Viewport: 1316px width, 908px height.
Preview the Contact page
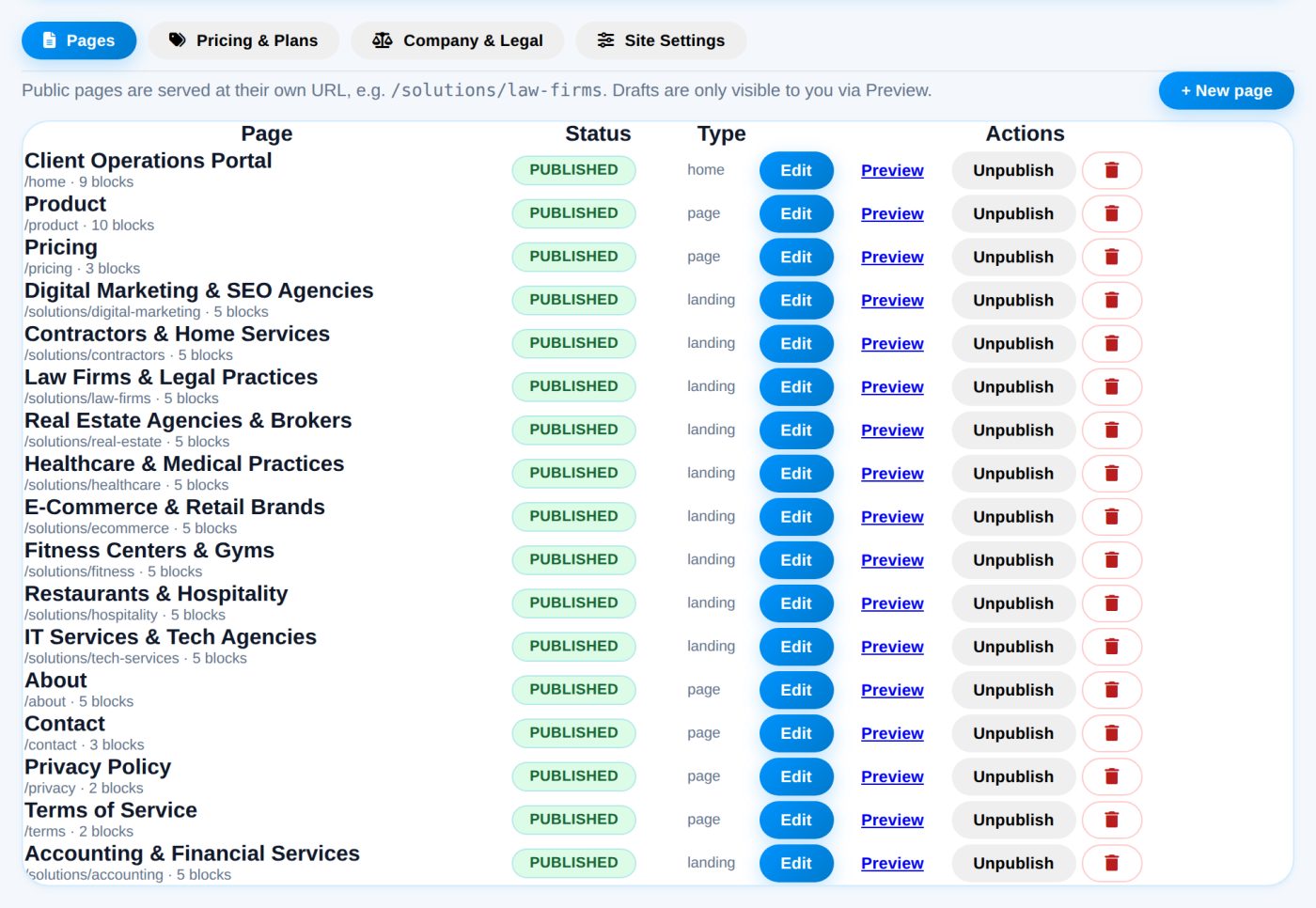[x=892, y=732]
